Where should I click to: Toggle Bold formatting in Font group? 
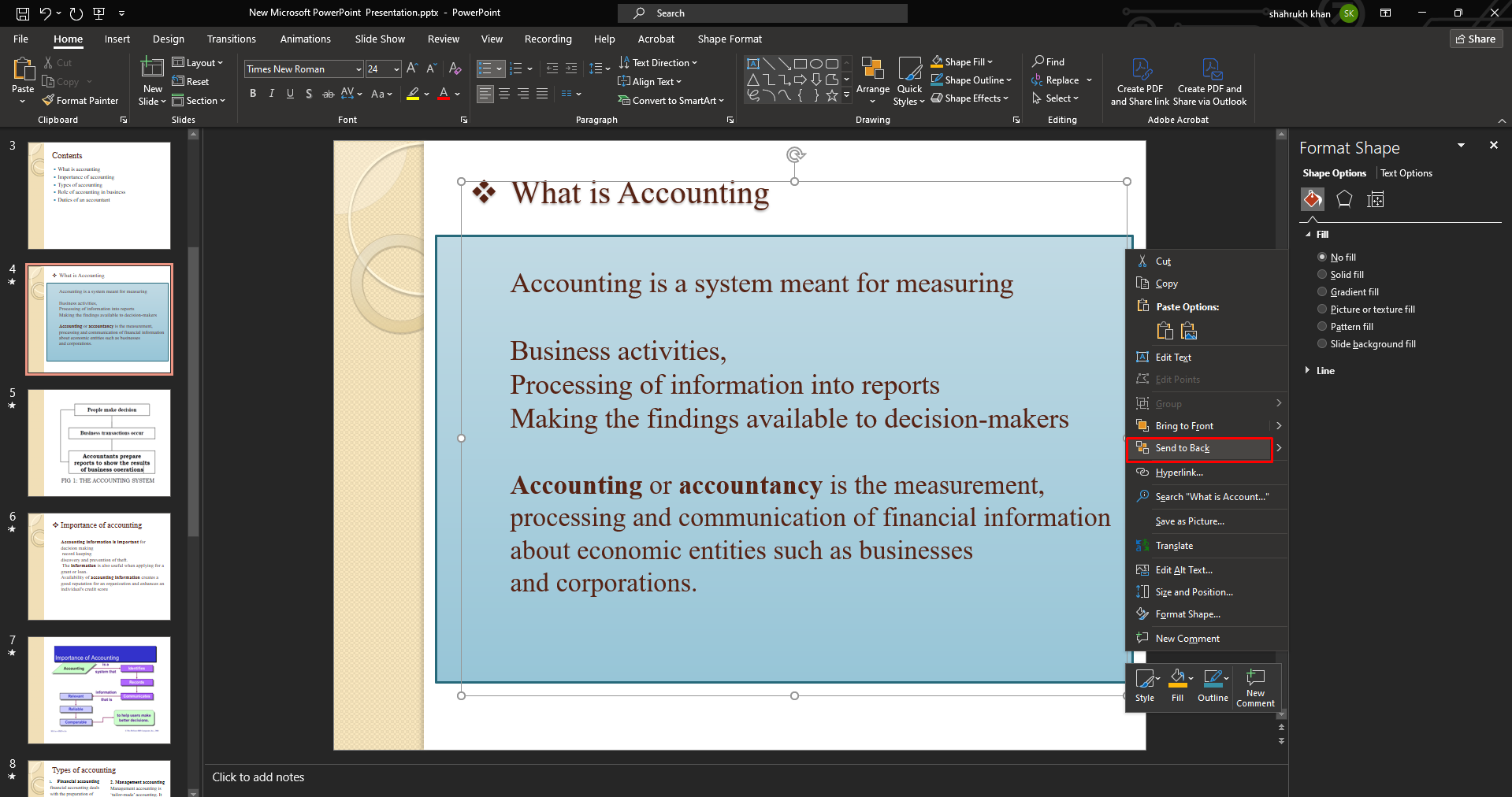pos(253,94)
